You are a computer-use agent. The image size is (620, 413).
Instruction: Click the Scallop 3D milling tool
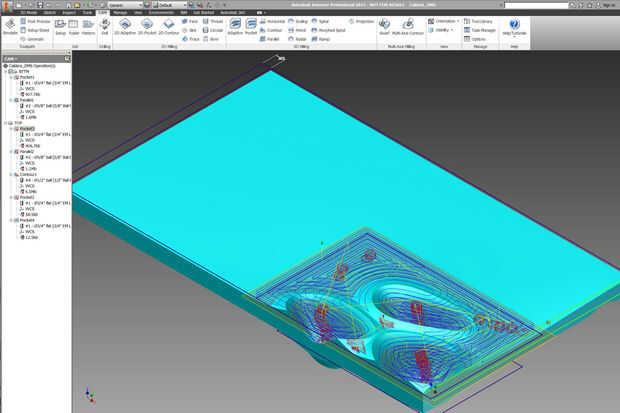298,21
